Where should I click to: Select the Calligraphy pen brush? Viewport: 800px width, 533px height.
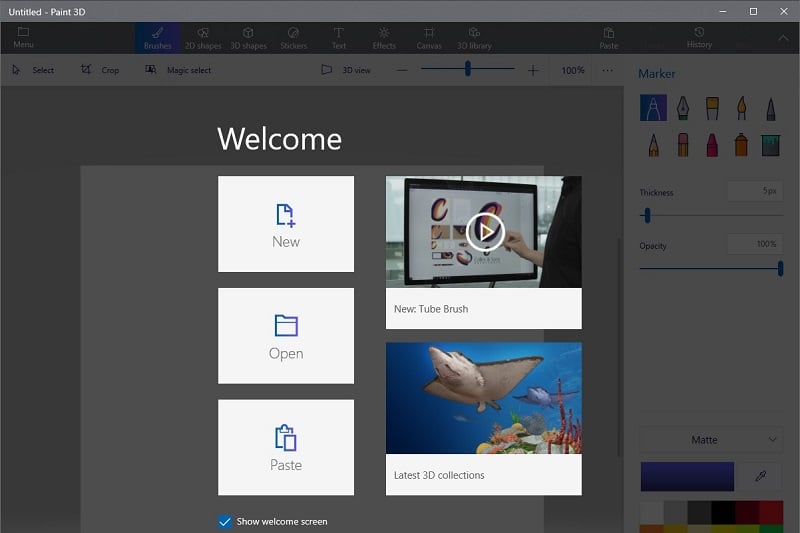click(683, 108)
